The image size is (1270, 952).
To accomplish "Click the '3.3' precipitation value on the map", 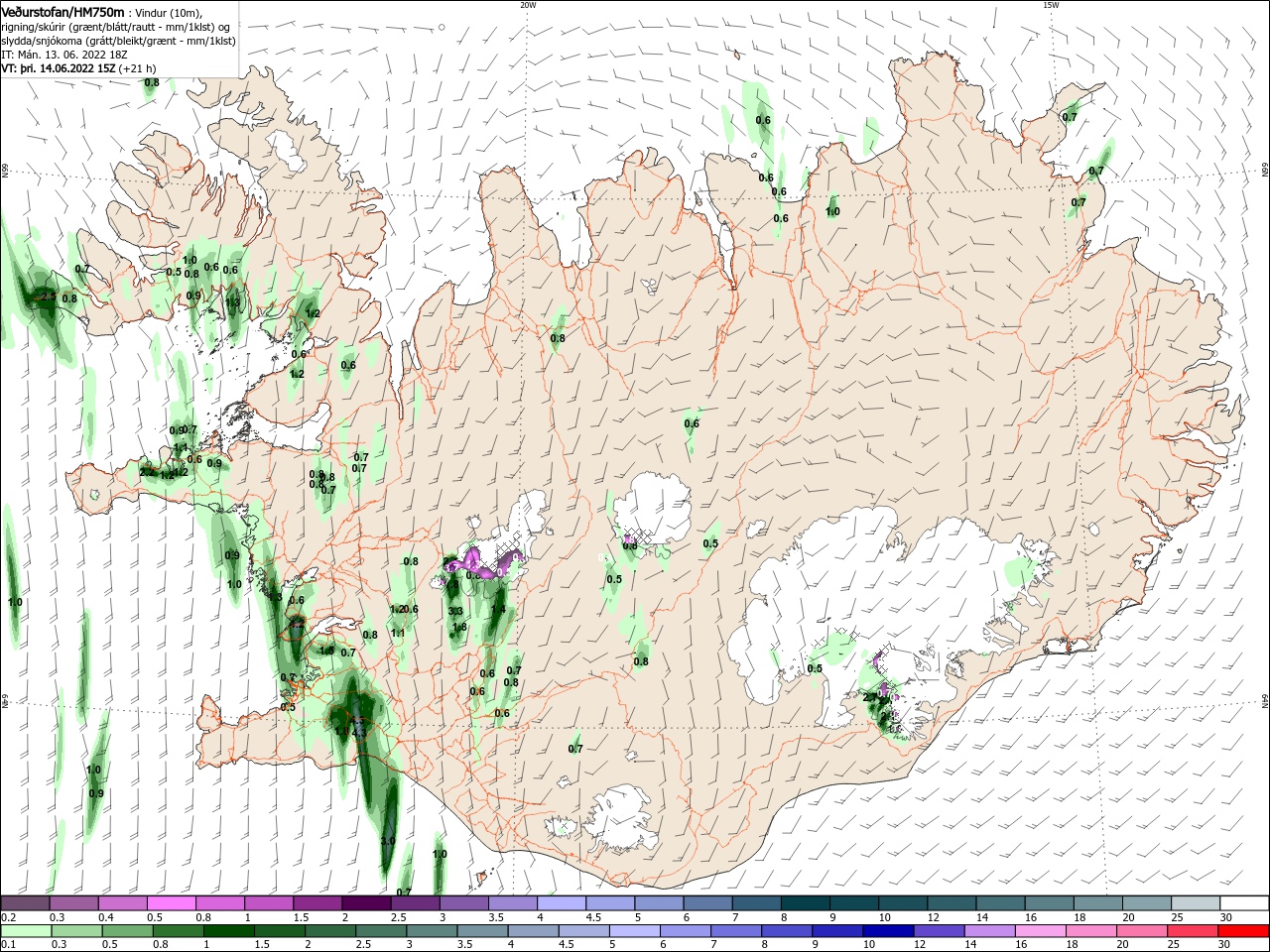I will (x=455, y=611).
